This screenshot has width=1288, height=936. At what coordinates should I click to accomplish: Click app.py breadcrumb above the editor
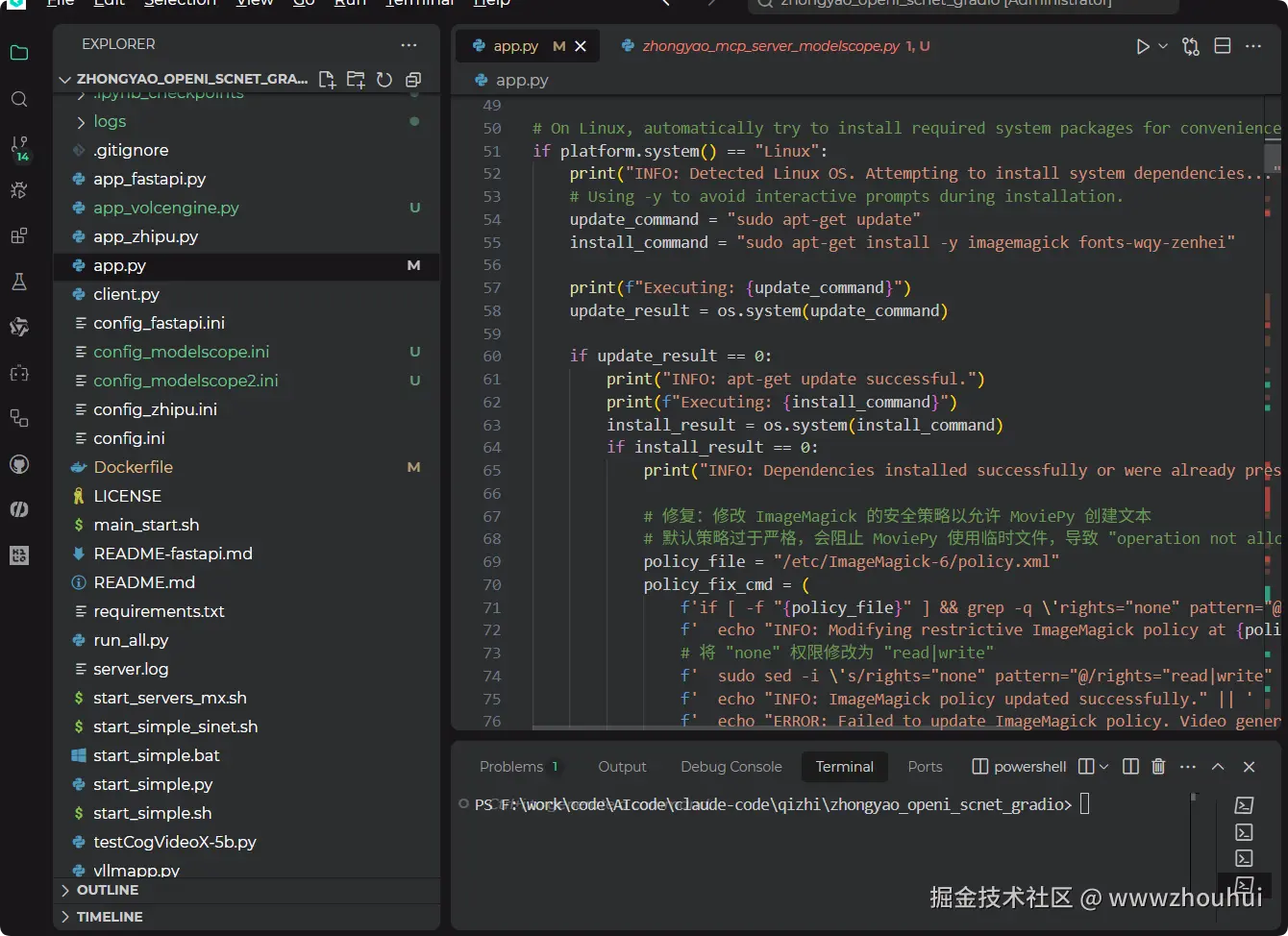coord(521,80)
